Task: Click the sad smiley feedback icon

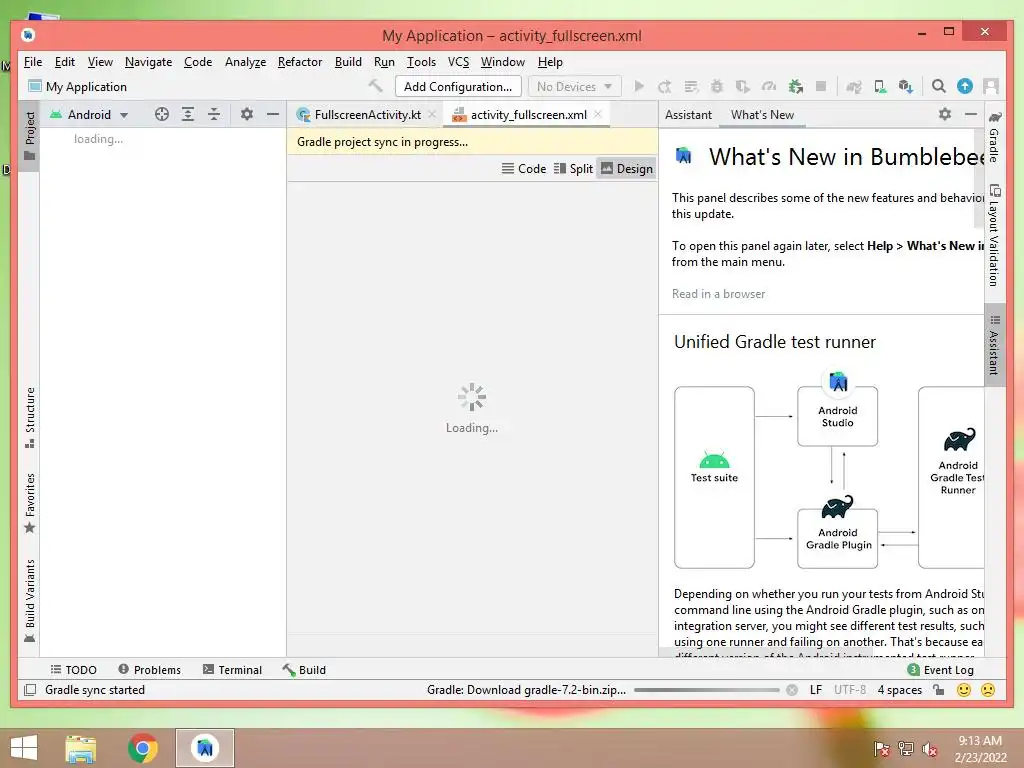Action: [x=988, y=690]
